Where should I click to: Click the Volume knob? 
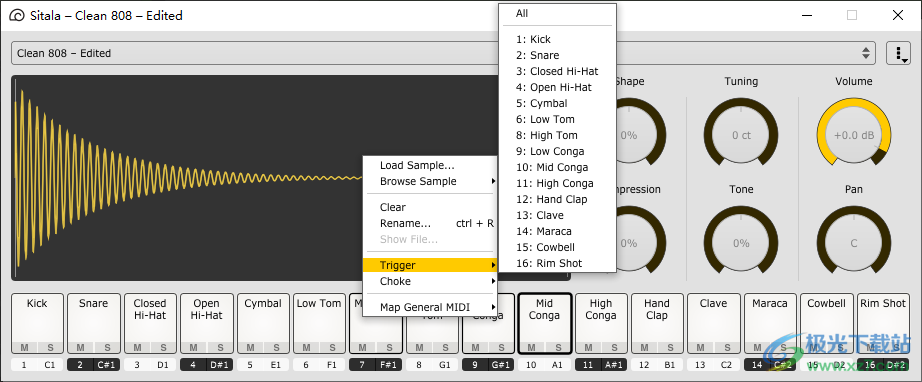tap(853, 135)
